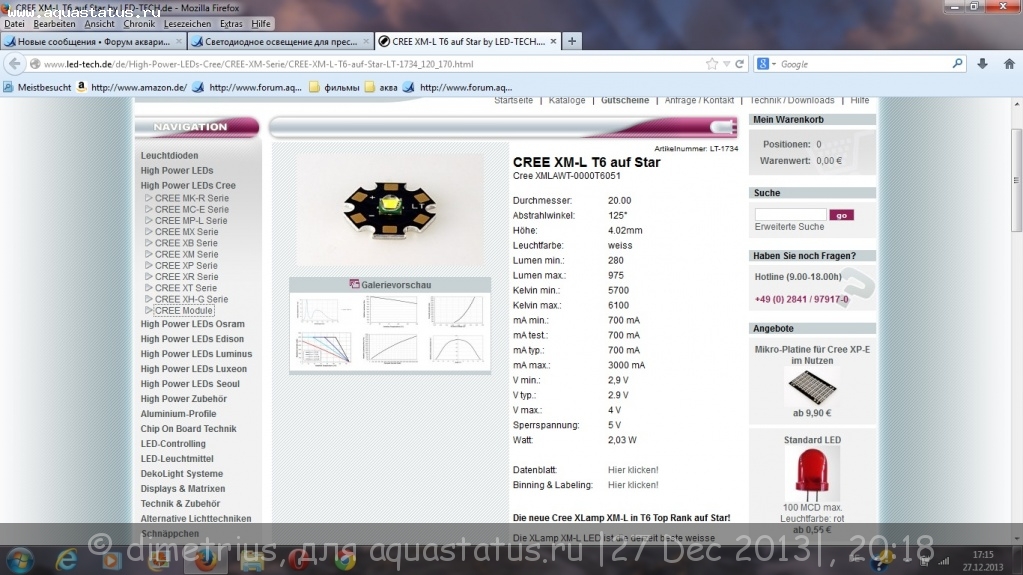The height and width of the screenshot is (575, 1023).
Task: Open Firefox taskbar icon
Action: tap(206, 560)
